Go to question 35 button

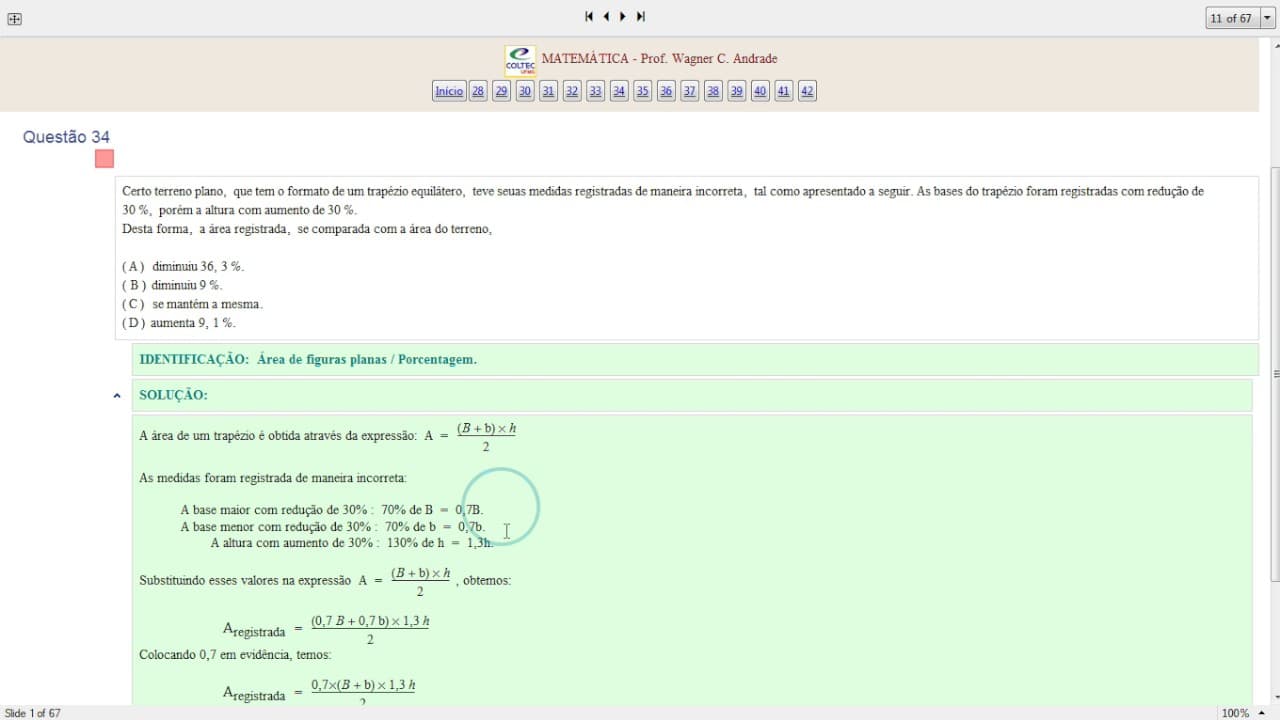pos(642,91)
